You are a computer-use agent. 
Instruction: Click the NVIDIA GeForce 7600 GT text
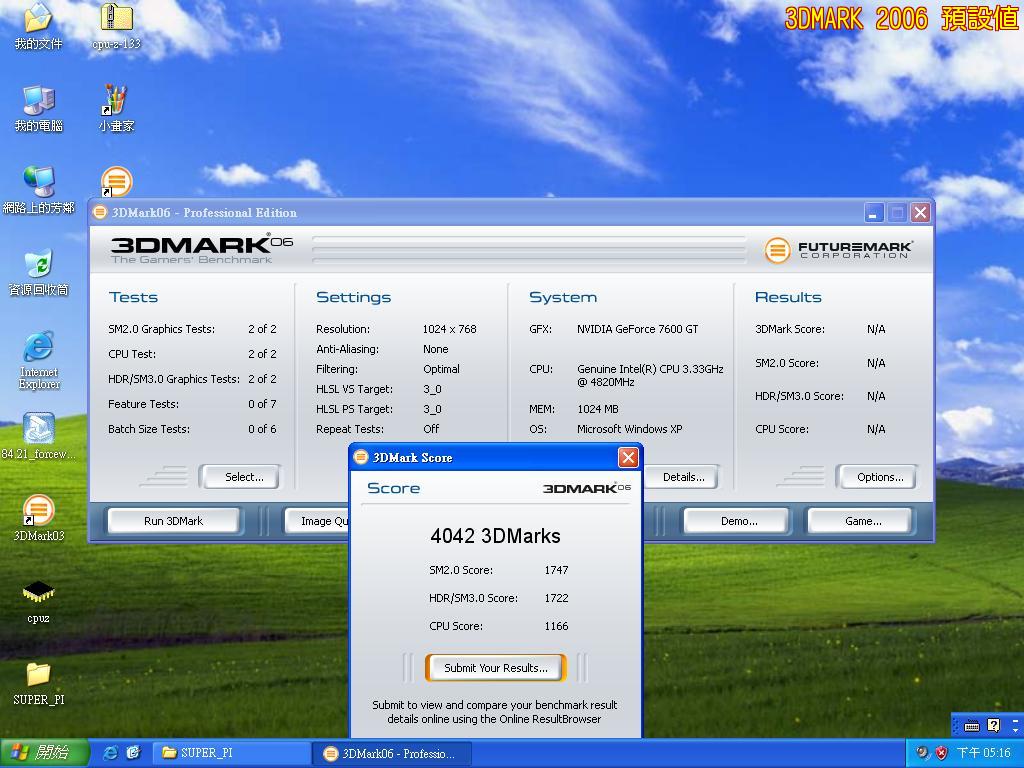click(637, 329)
